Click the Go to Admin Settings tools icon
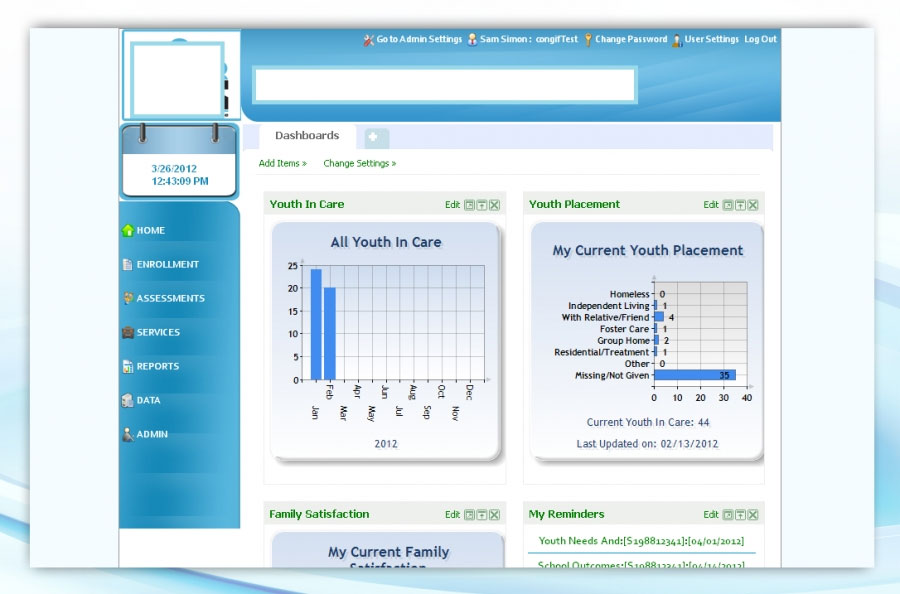 coord(368,40)
